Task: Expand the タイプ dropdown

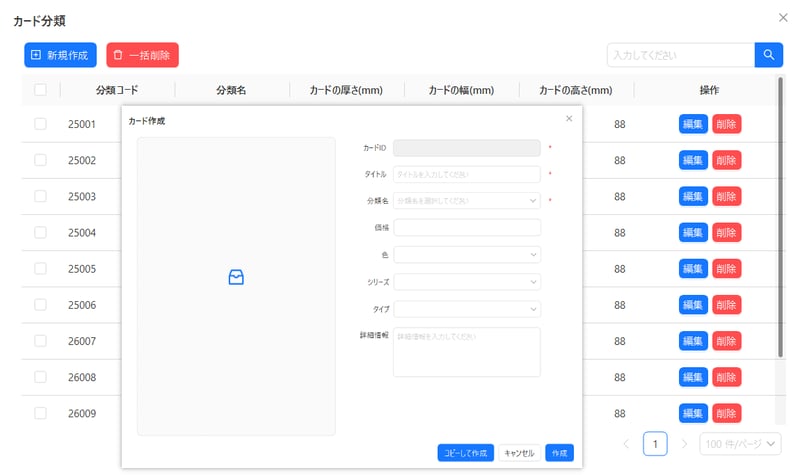Action: pos(467,309)
